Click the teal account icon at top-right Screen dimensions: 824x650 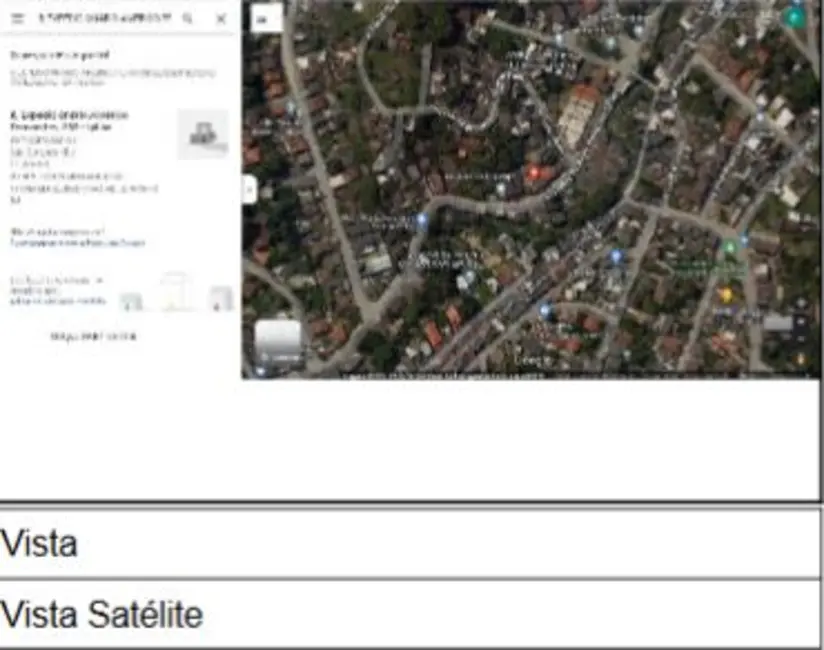tap(795, 16)
